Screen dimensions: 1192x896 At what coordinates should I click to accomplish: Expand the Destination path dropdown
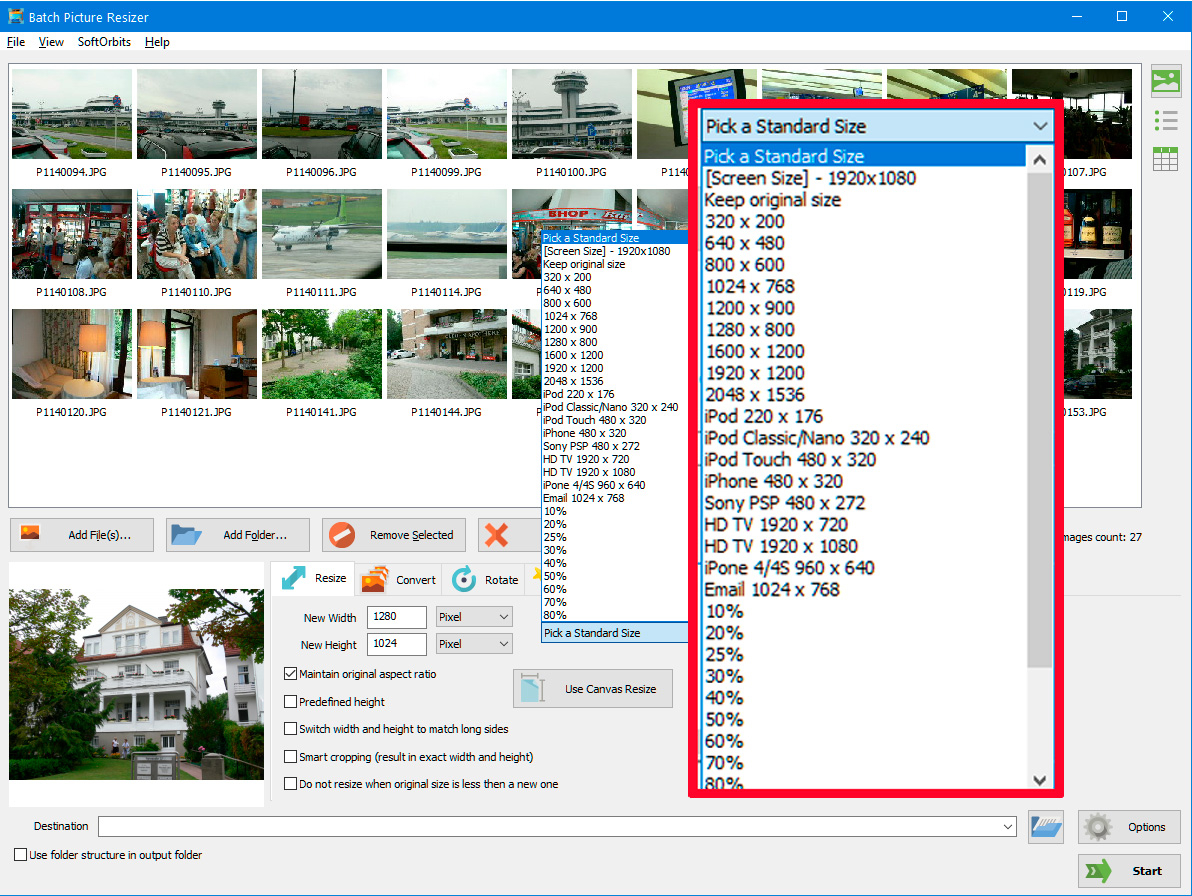(x=1008, y=826)
